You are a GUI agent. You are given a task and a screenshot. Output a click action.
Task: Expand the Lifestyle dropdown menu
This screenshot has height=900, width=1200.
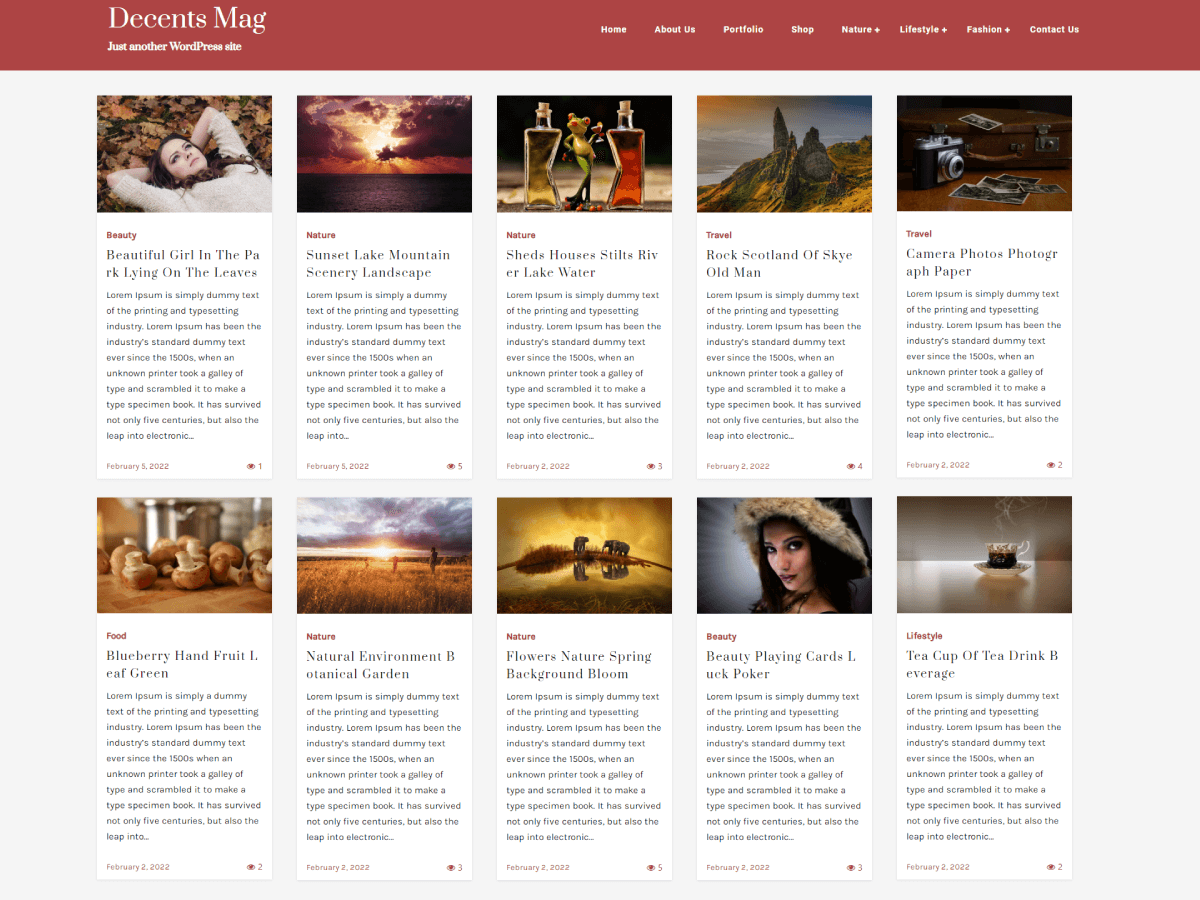pyautogui.click(x=922, y=29)
